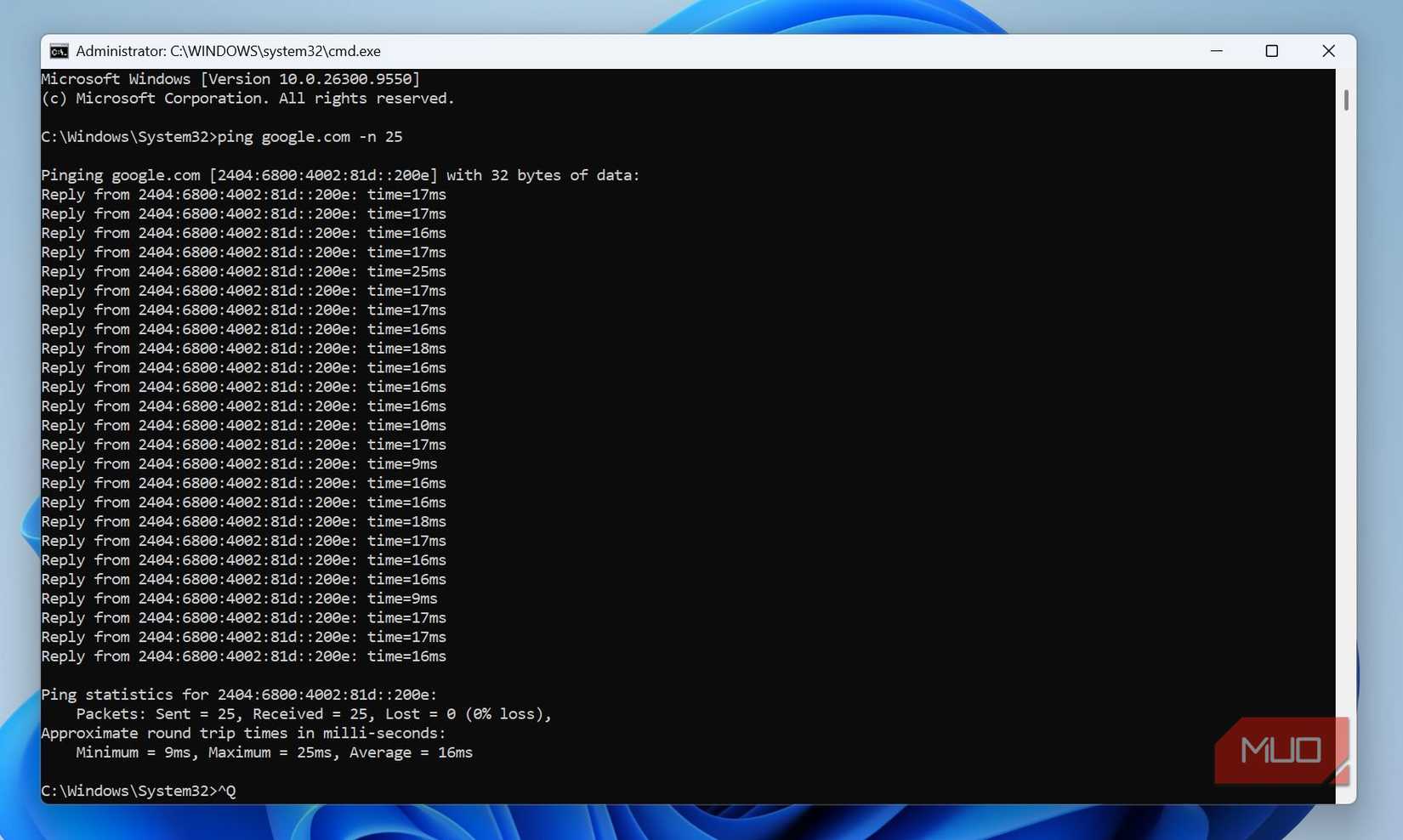Image resolution: width=1403 pixels, height=840 pixels.
Task: Click the reply line showing time=25ms
Action: 243,272
